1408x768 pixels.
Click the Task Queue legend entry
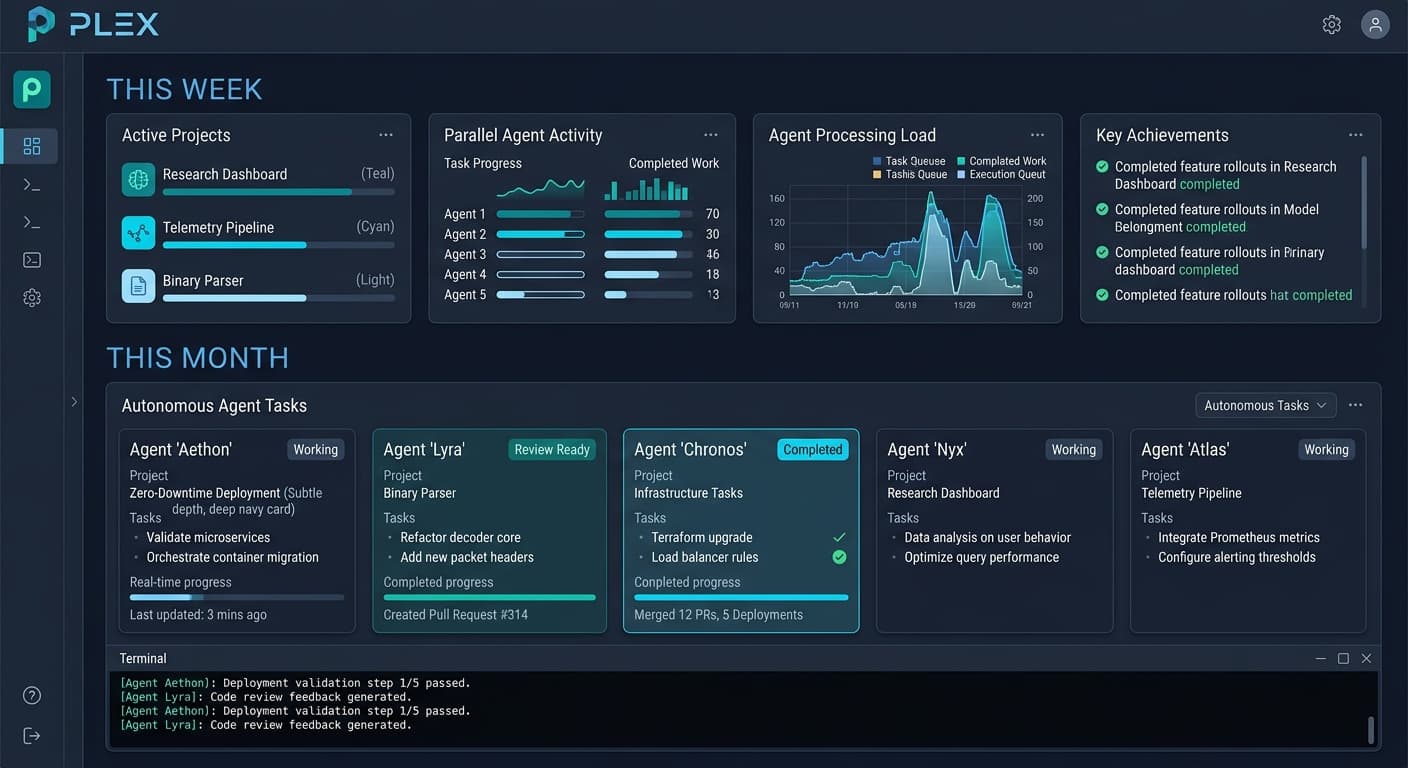[909, 161]
